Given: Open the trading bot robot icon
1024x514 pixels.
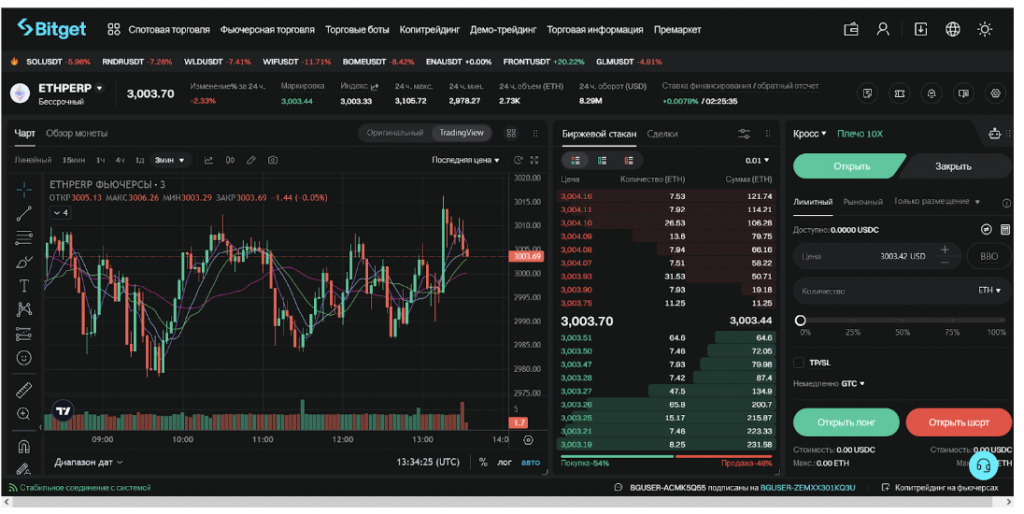Looking at the screenshot, I should click(x=994, y=133).
